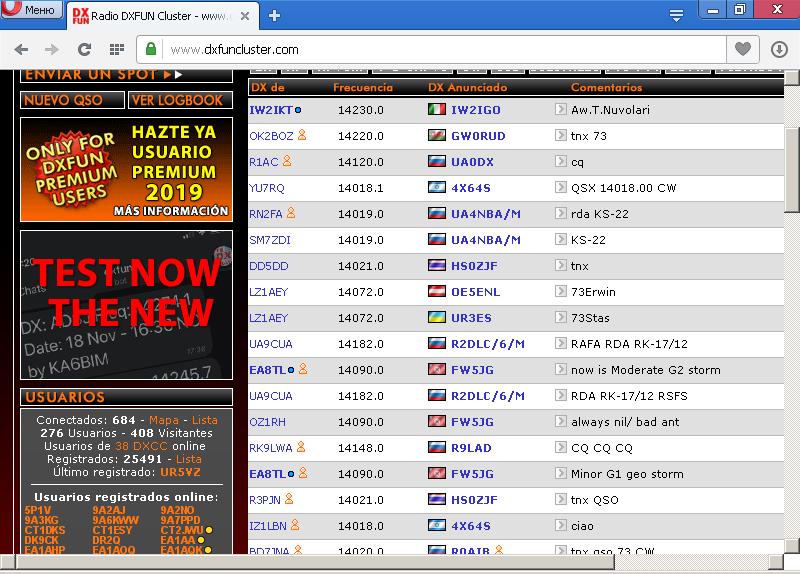
Task: Open the ENVIAR UN SPOT button
Action: coord(127,75)
